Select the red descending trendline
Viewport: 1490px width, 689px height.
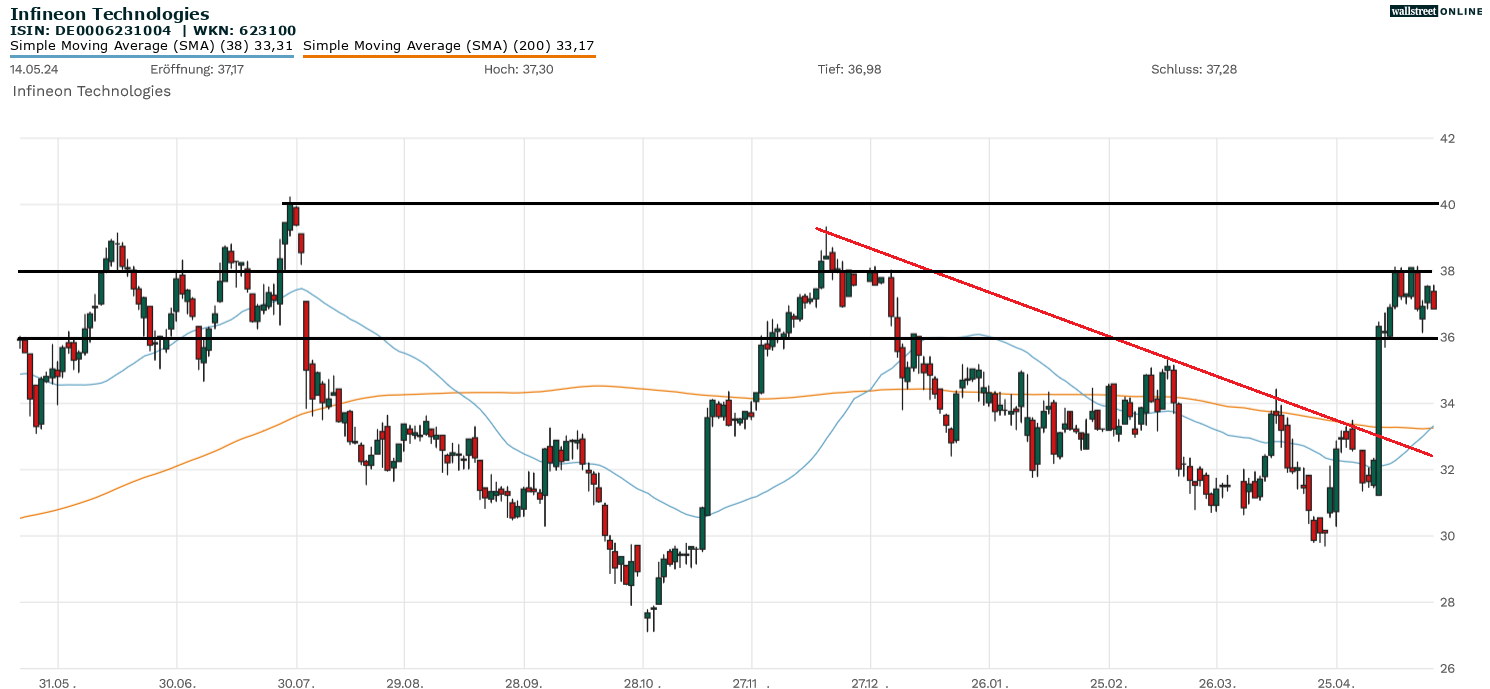(1115, 338)
